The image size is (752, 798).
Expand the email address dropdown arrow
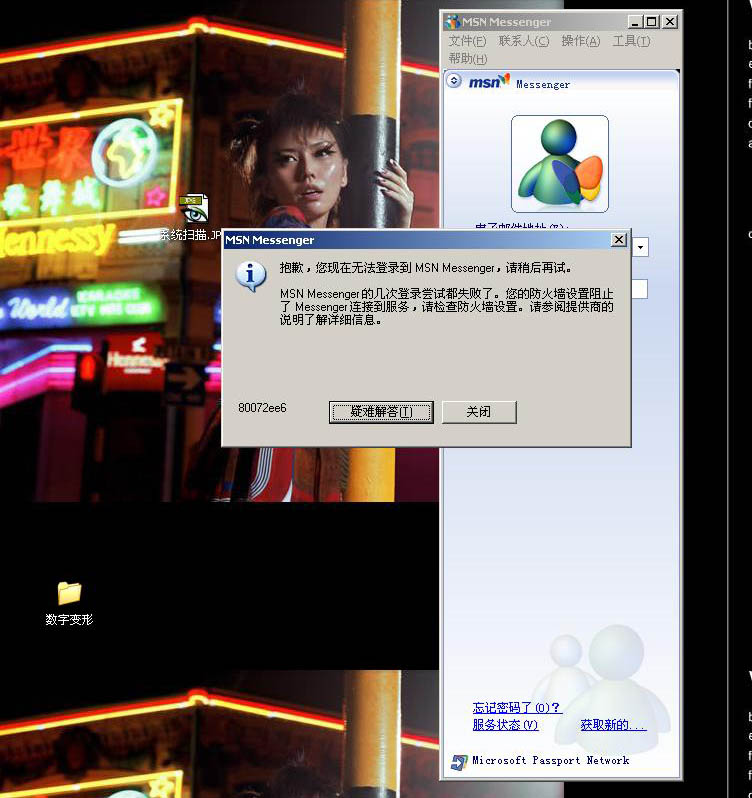[x=640, y=247]
